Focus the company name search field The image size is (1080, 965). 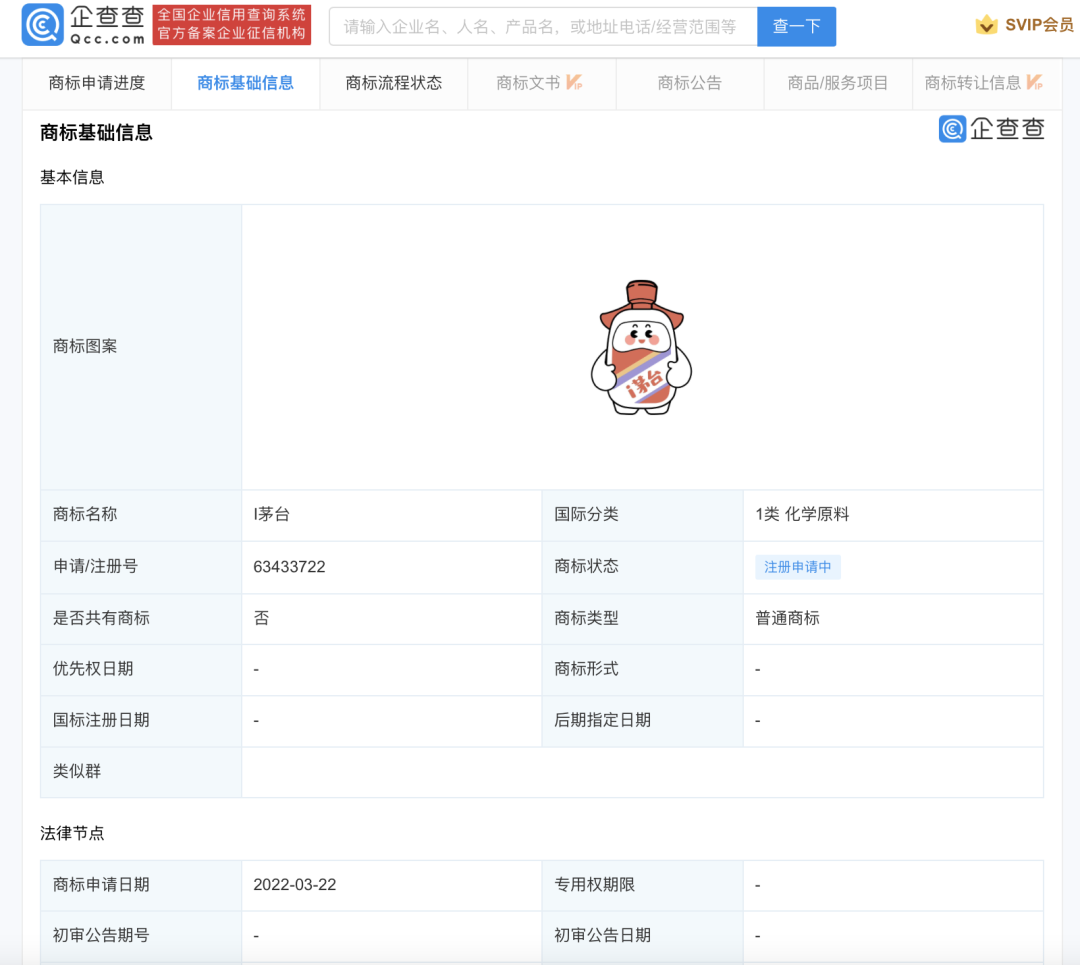click(x=542, y=27)
